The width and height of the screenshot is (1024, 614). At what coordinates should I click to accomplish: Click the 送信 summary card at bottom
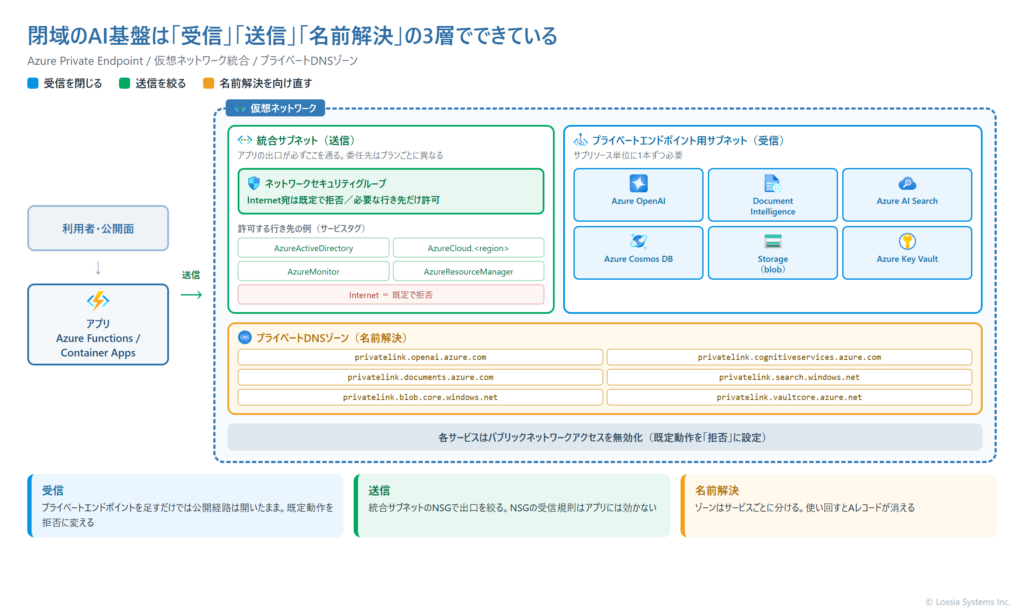pos(512,506)
